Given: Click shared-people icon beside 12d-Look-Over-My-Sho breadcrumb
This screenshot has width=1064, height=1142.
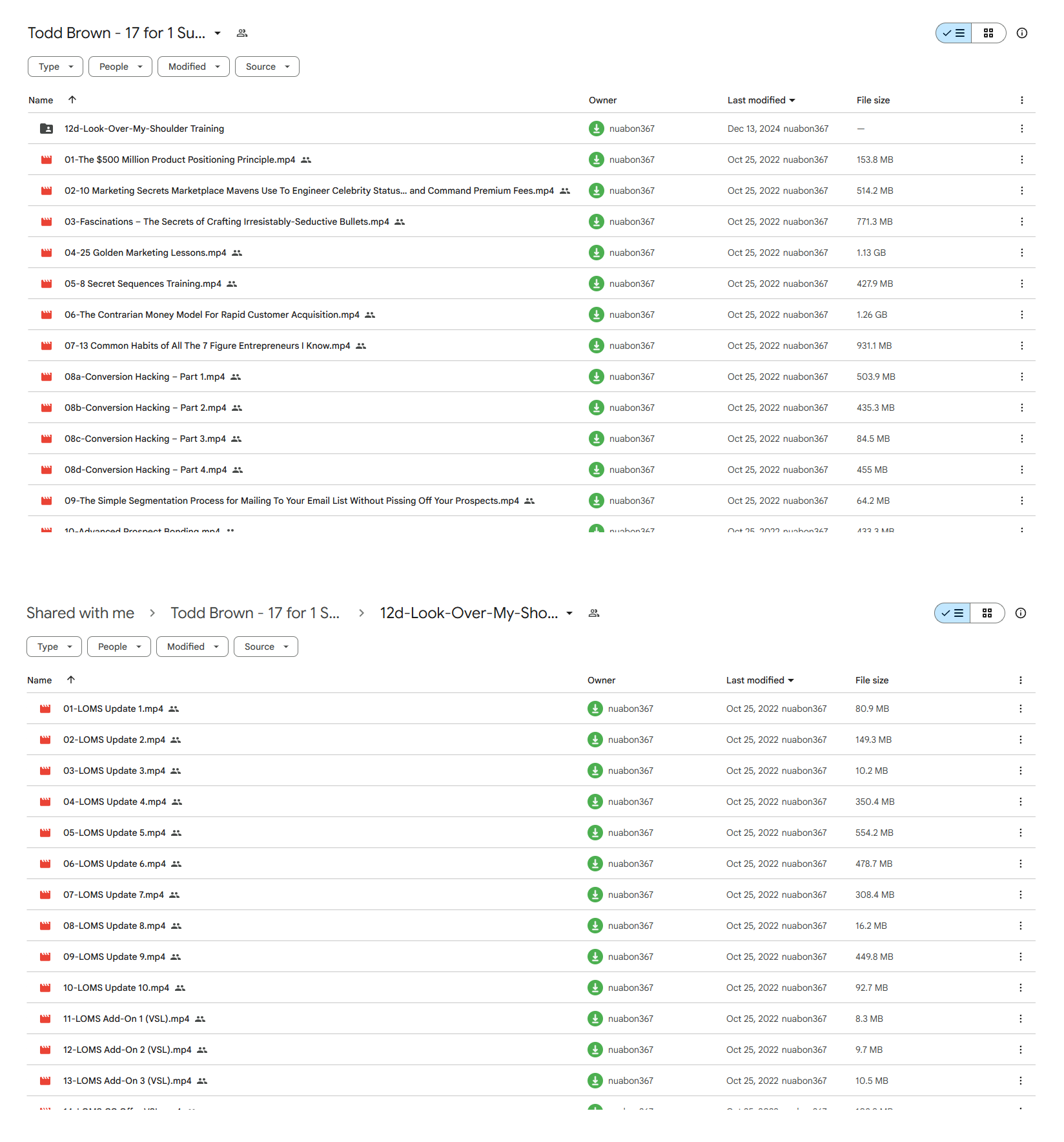Looking at the screenshot, I should pos(594,613).
